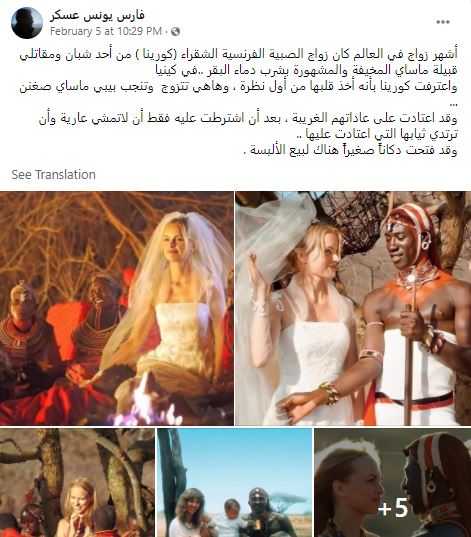Open the February 5 at 10:29 PM timestamp
471x537 pixels.
tap(106, 32)
